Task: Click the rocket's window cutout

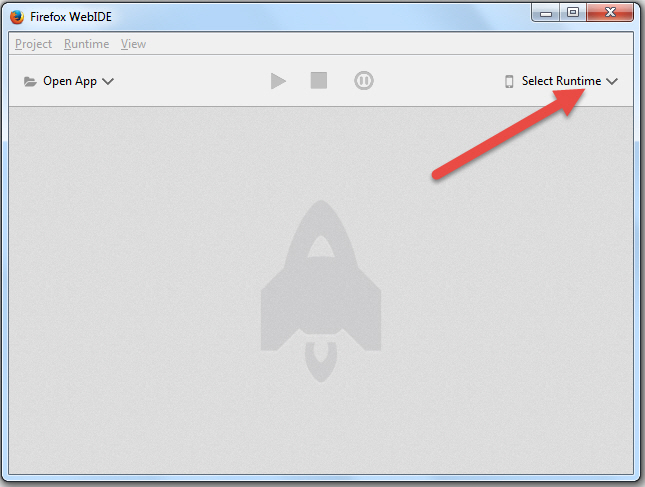Action: click(321, 246)
